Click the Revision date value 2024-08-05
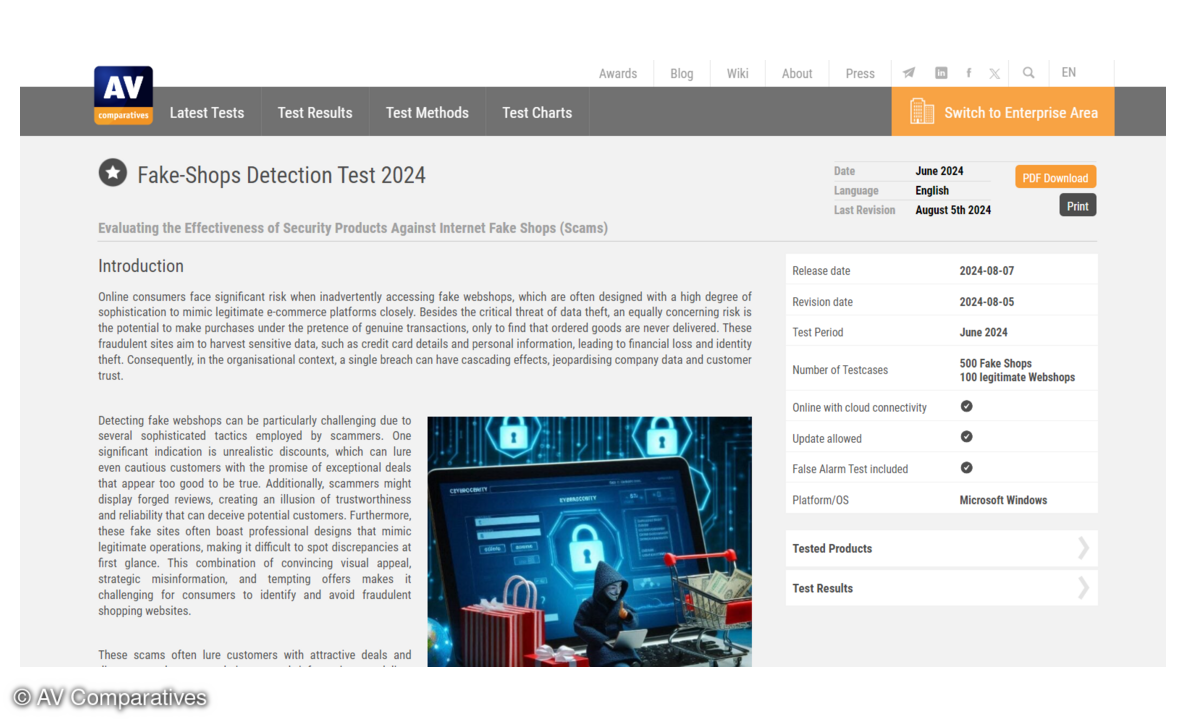 tap(986, 302)
